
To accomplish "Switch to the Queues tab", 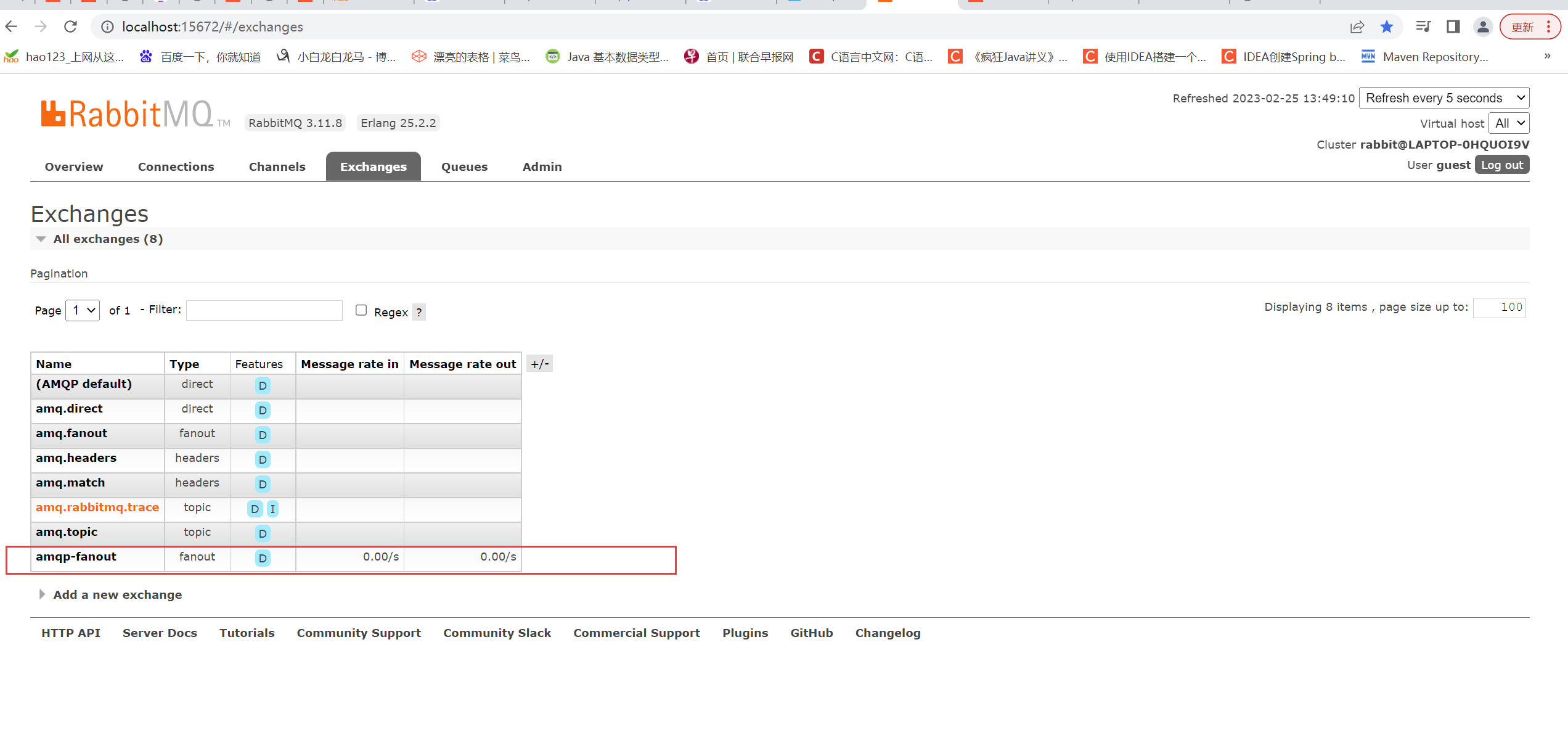I will 464,166.
